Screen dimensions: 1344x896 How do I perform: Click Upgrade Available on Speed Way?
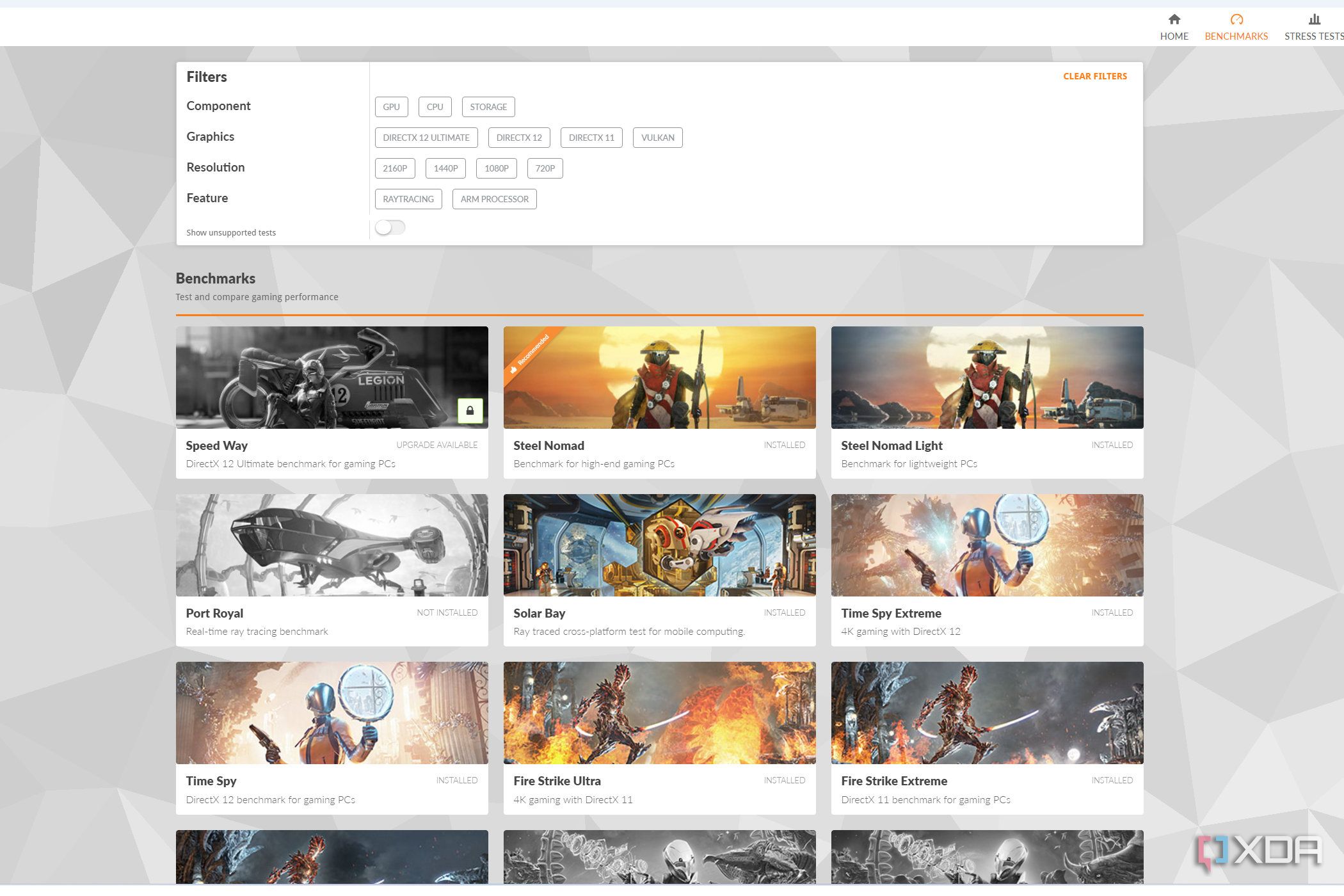click(x=436, y=445)
